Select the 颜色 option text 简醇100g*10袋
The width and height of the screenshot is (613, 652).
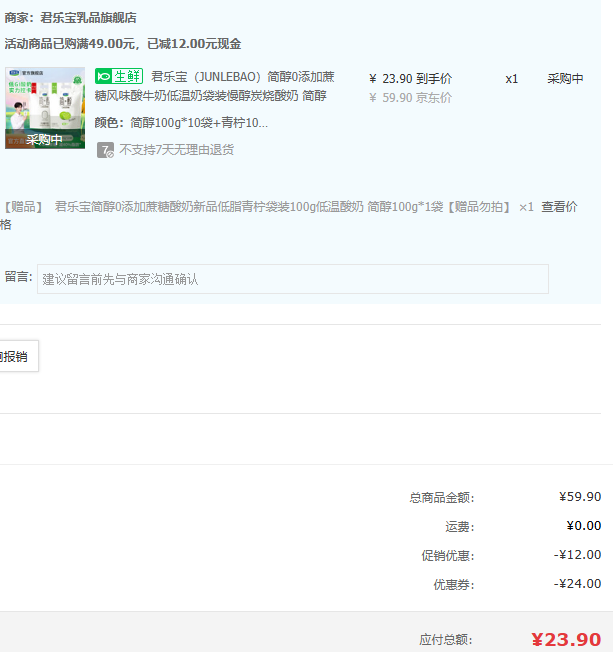[199, 123]
